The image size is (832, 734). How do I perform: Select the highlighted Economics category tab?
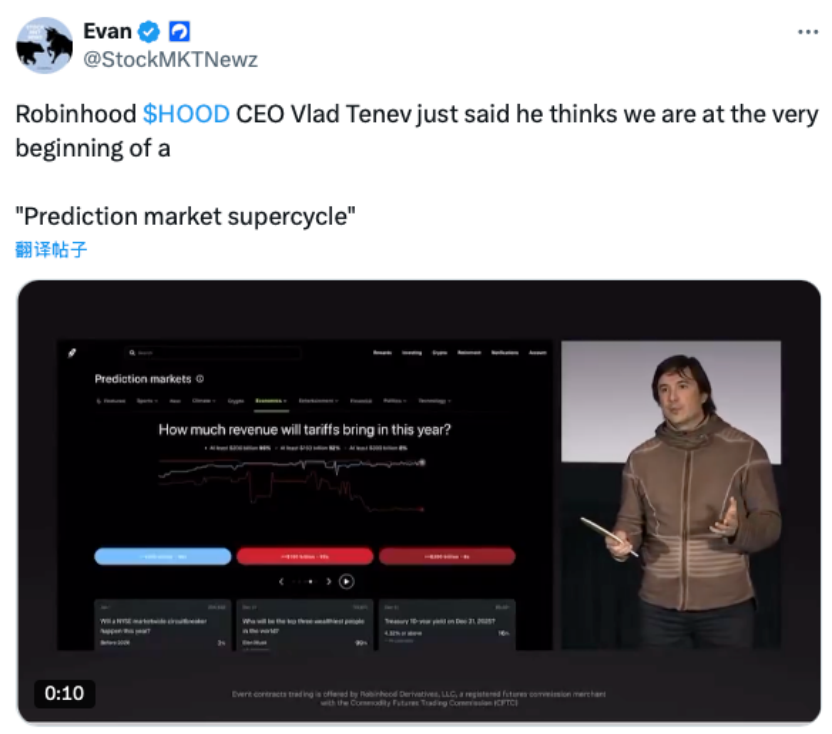(271, 401)
